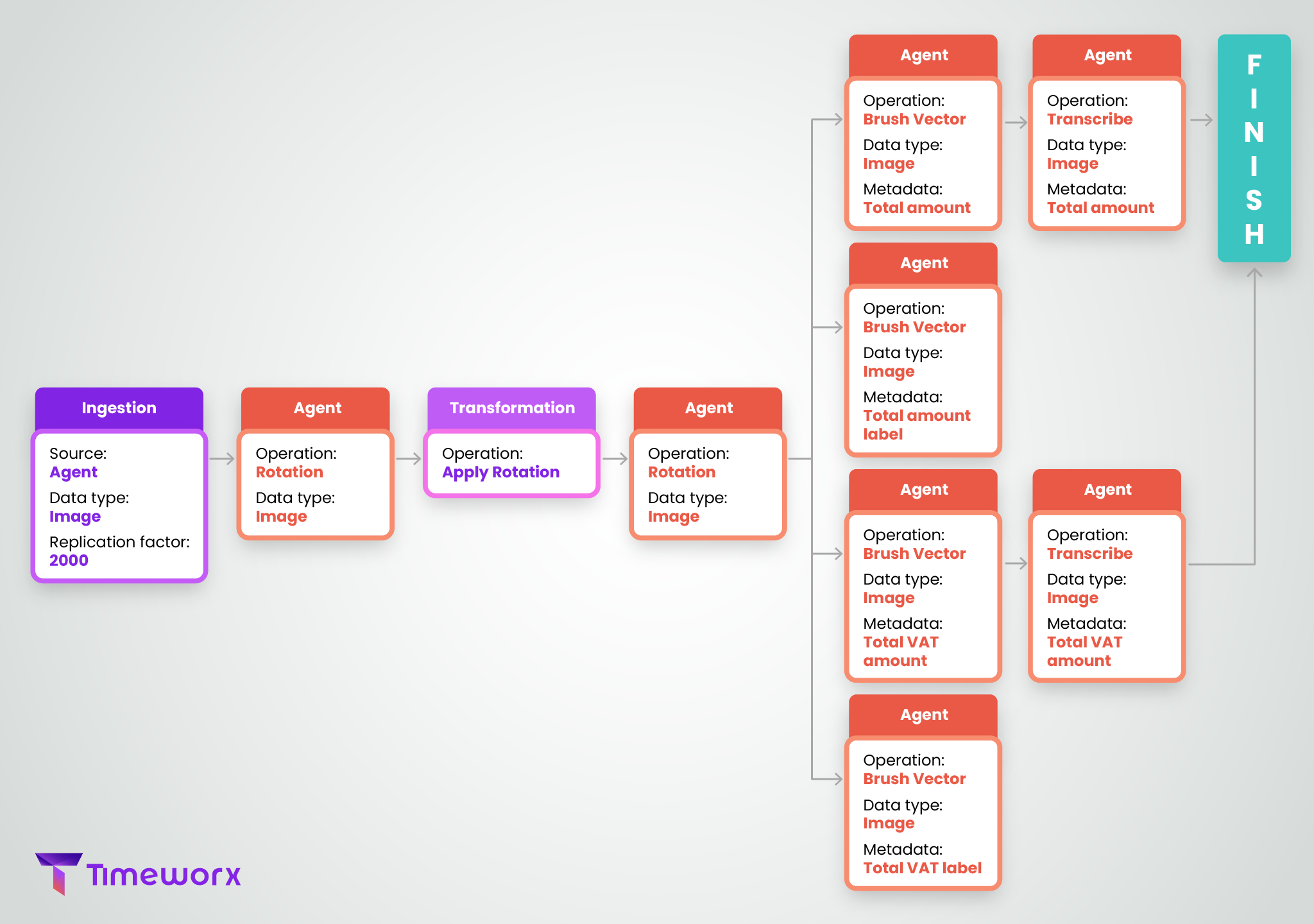Click arrow leading into Transformation node

[408, 459]
